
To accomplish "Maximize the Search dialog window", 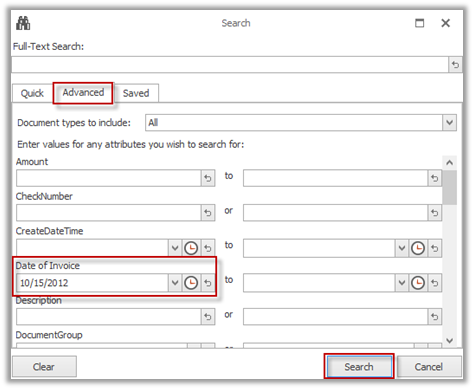I will [420, 23].
